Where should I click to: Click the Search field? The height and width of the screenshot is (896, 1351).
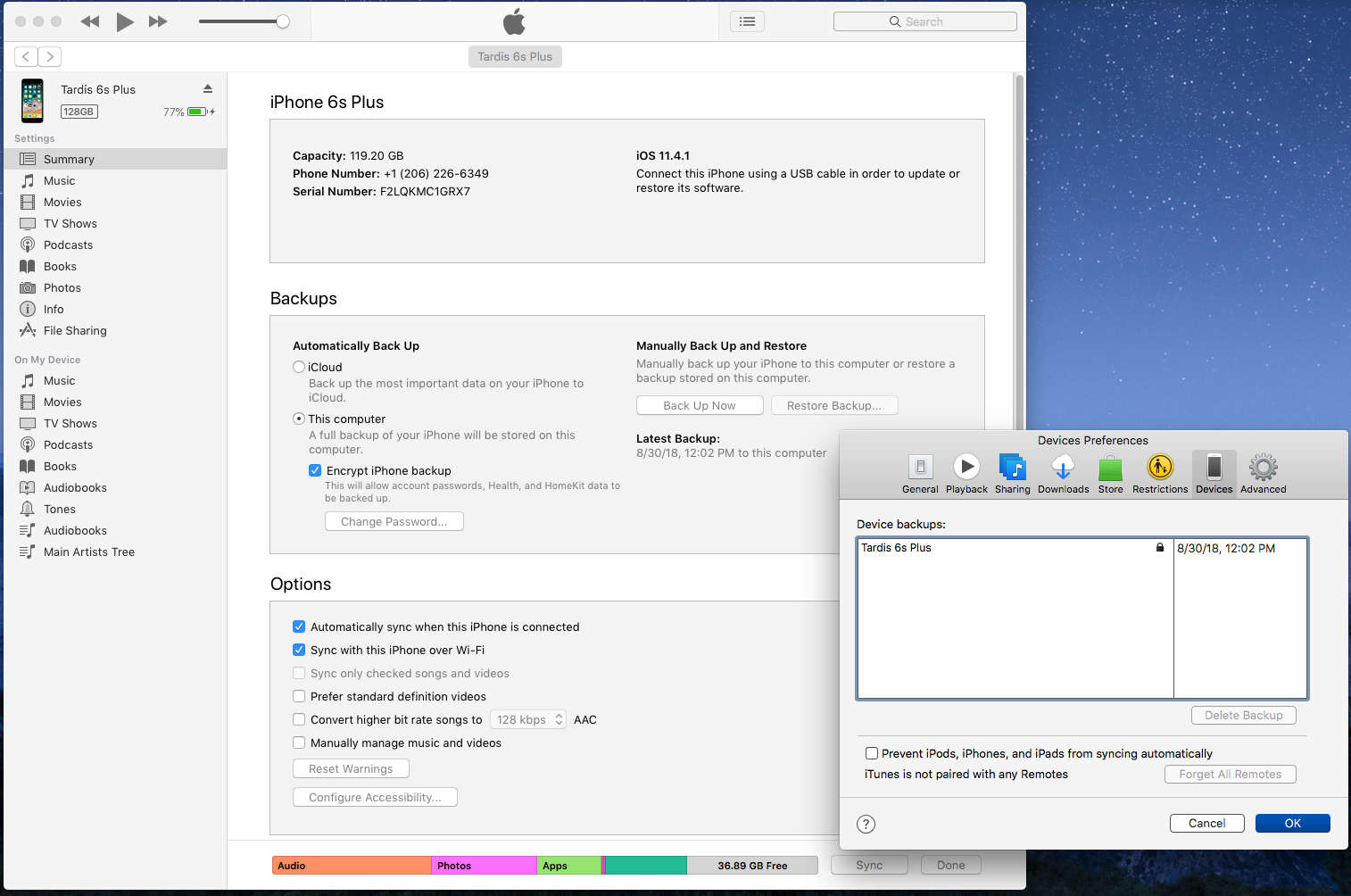pyautogui.click(x=924, y=21)
